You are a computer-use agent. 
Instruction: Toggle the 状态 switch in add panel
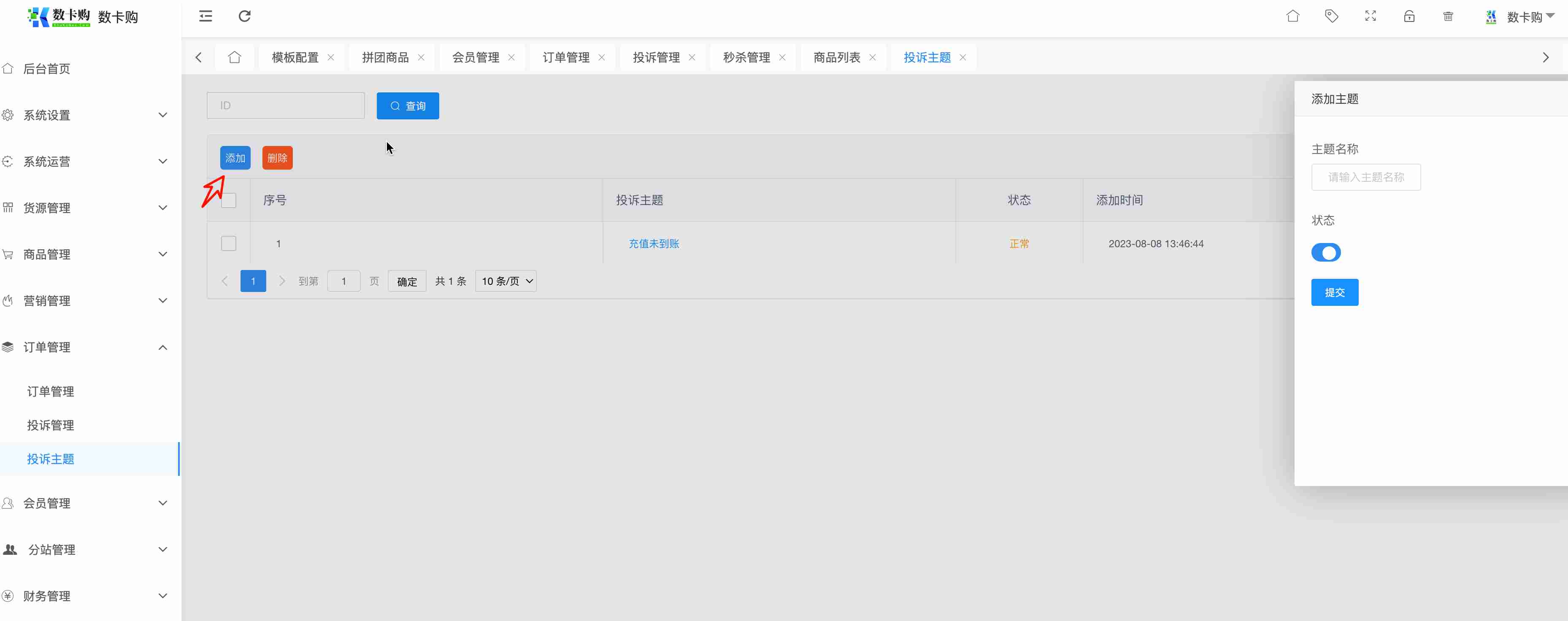[1326, 252]
